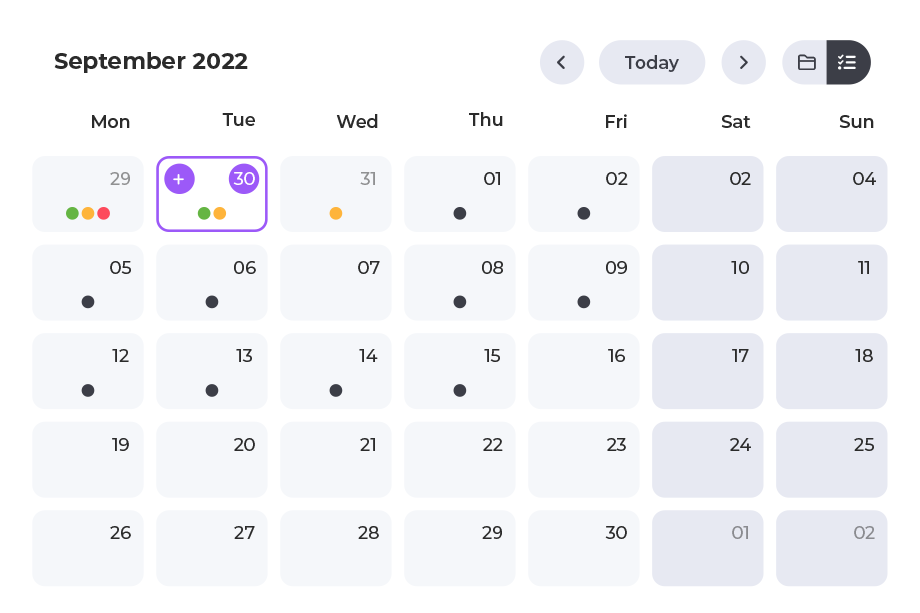The height and width of the screenshot is (613, 920).
Task: Select the day cell for the 14th
Action: pyautogui.click(x=336, y=371)
